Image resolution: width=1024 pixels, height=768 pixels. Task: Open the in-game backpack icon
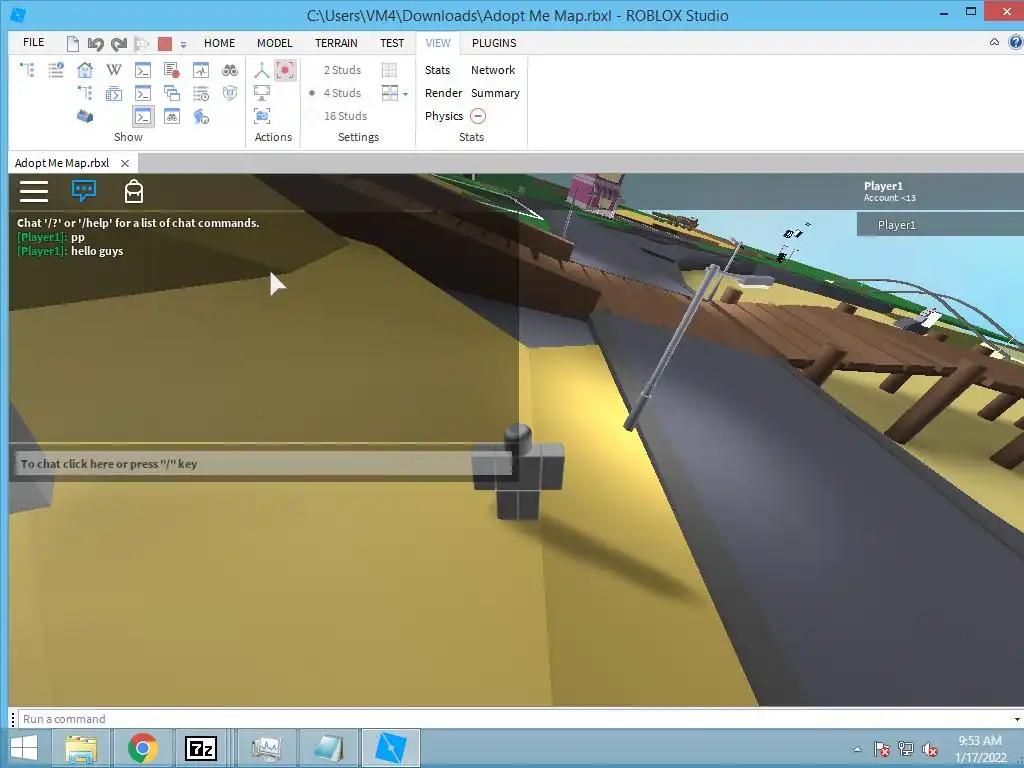pyautogui.click(x=134, y=191)
